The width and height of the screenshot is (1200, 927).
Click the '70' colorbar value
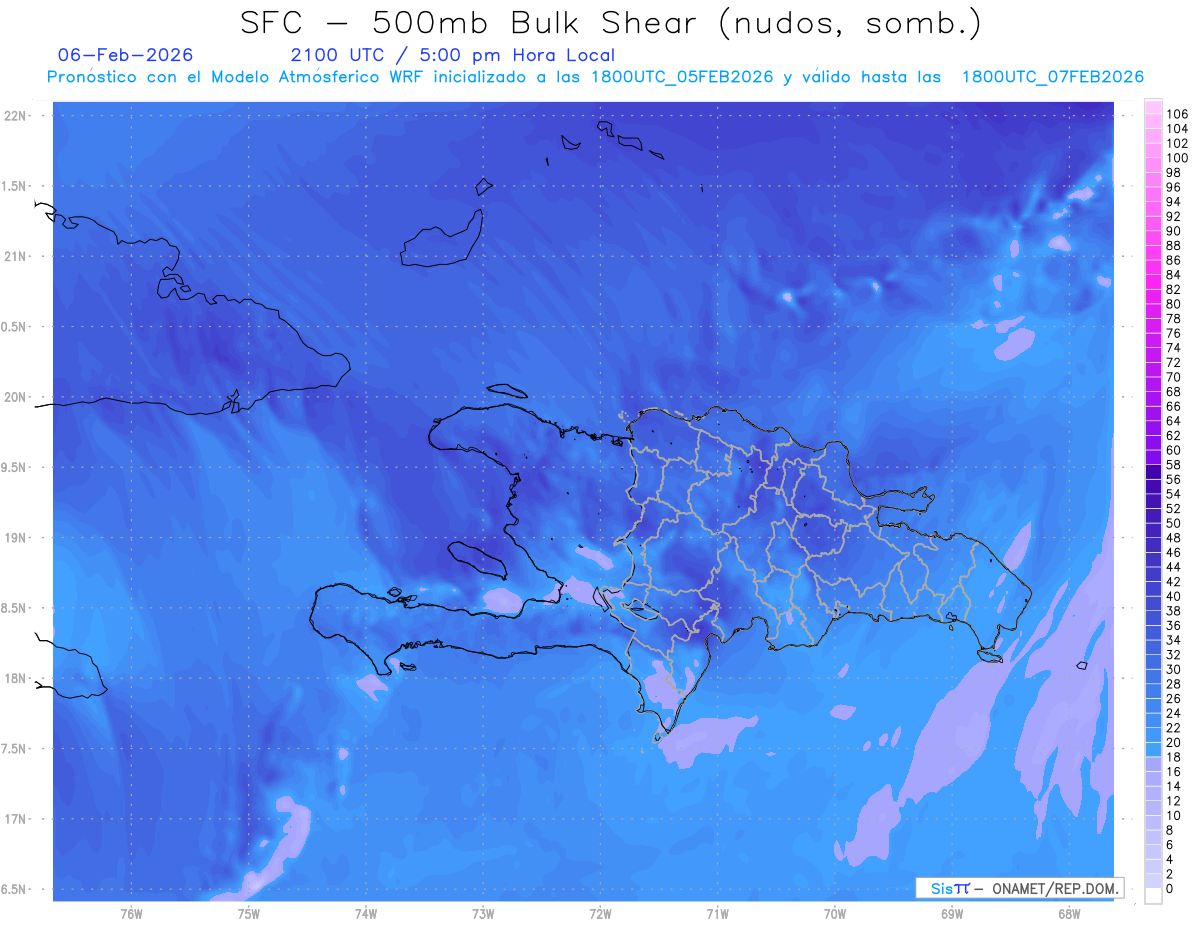point(1174,377)
